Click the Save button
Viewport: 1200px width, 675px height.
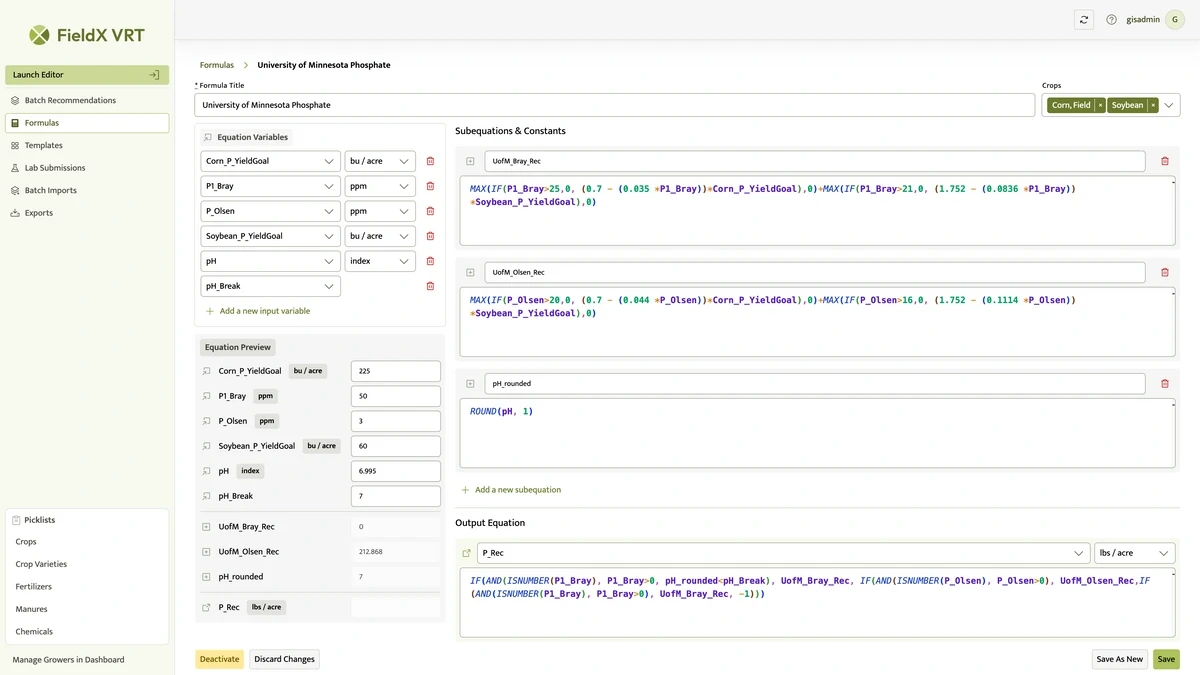pos(1166,659)
